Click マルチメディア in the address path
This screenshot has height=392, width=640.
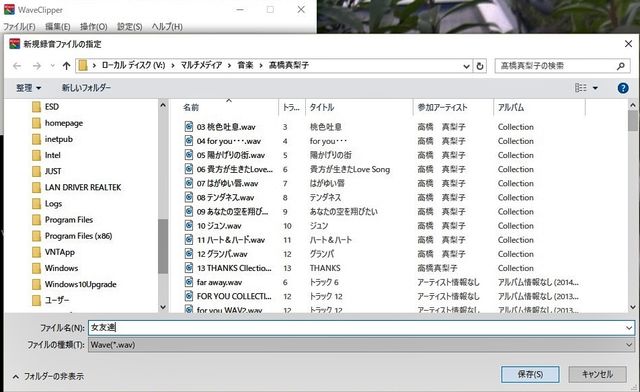coord(202,66)
